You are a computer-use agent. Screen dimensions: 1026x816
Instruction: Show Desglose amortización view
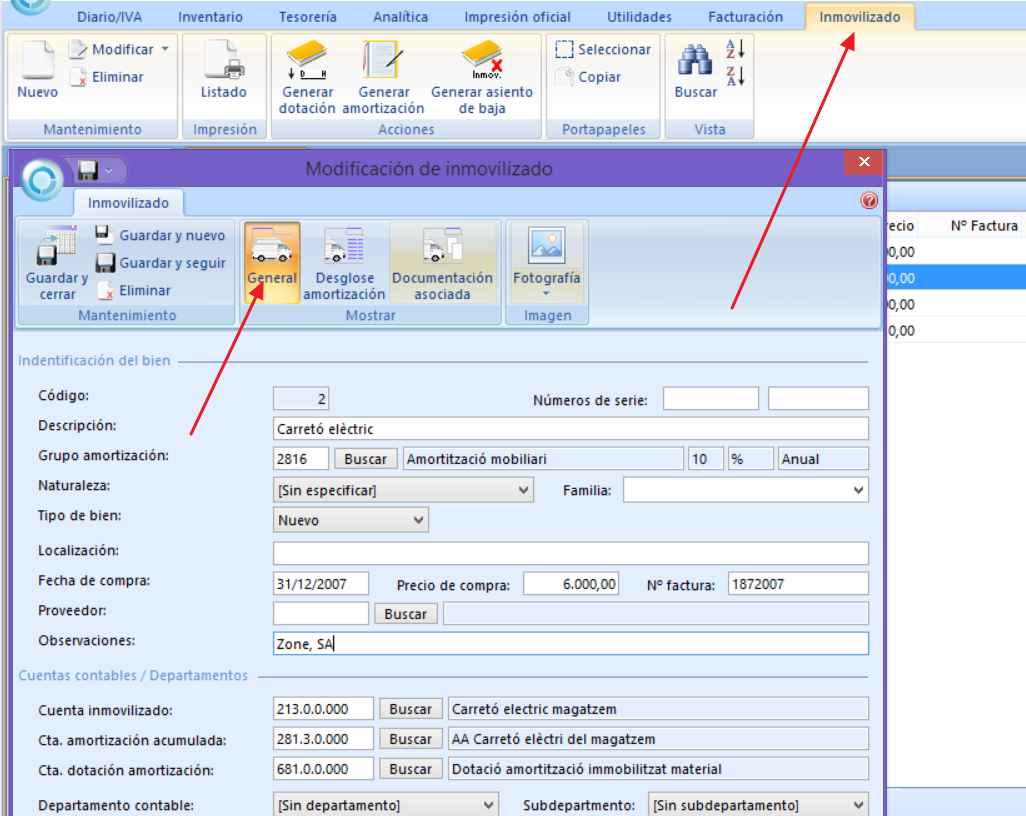coord(344,250)
